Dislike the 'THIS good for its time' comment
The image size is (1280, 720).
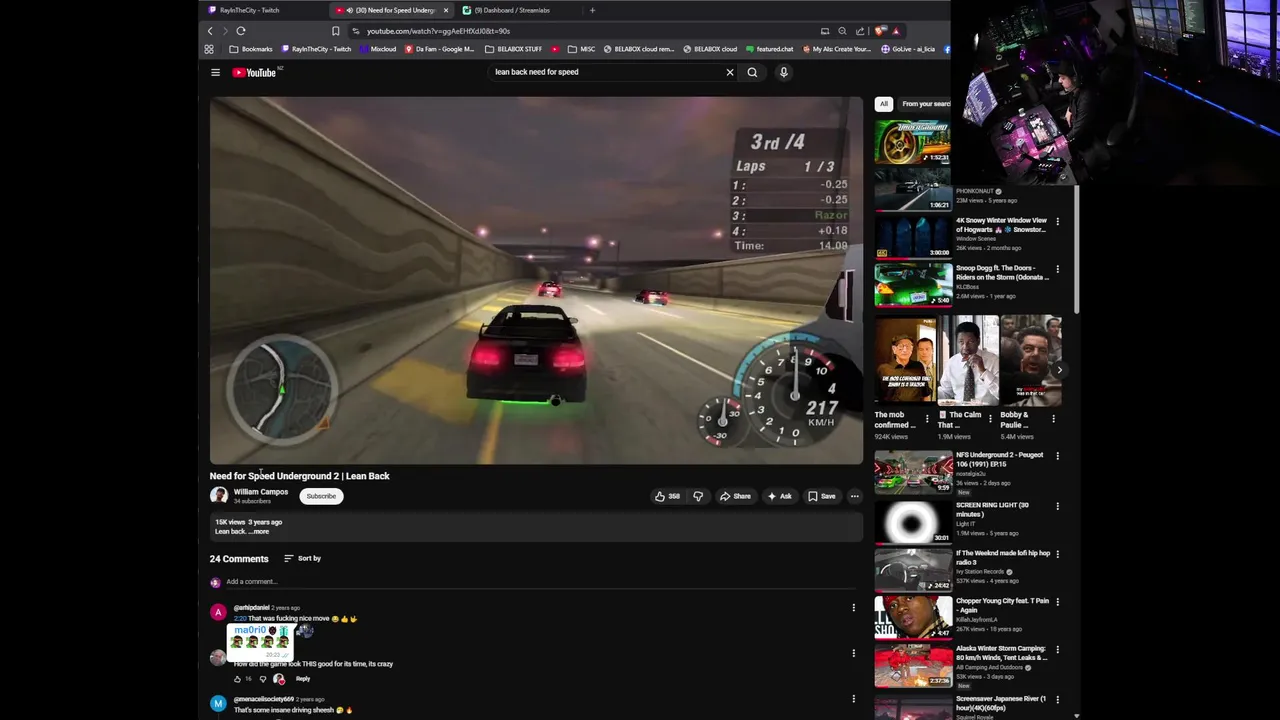tap(262, 679)
